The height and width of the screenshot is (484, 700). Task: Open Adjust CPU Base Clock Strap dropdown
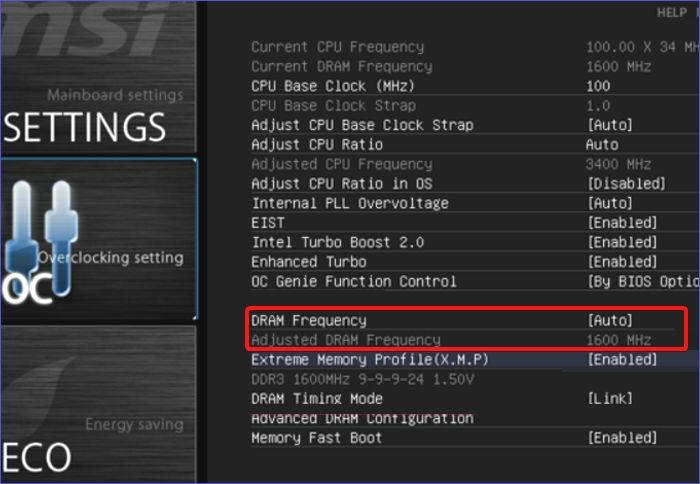(x=610, y=125)
